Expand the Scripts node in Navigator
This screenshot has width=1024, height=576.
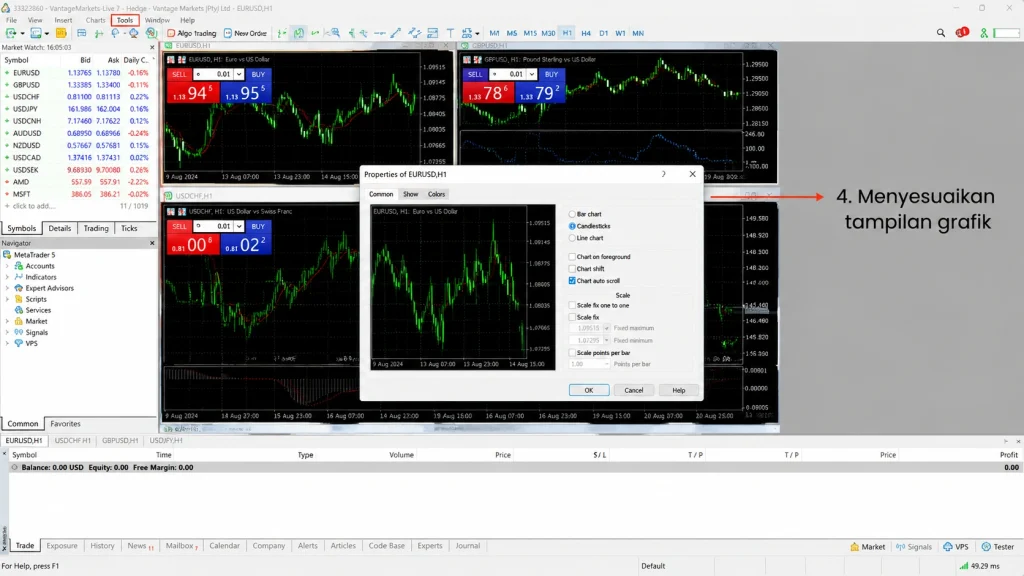pyautogui.click(x=7, y=299)
